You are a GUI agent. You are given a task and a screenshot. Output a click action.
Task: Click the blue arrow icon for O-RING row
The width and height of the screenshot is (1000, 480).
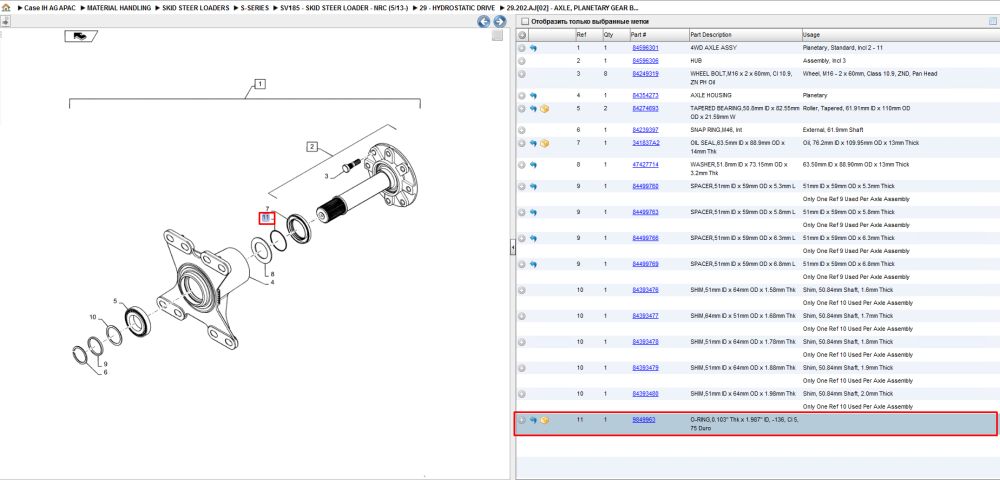point(533,421)
